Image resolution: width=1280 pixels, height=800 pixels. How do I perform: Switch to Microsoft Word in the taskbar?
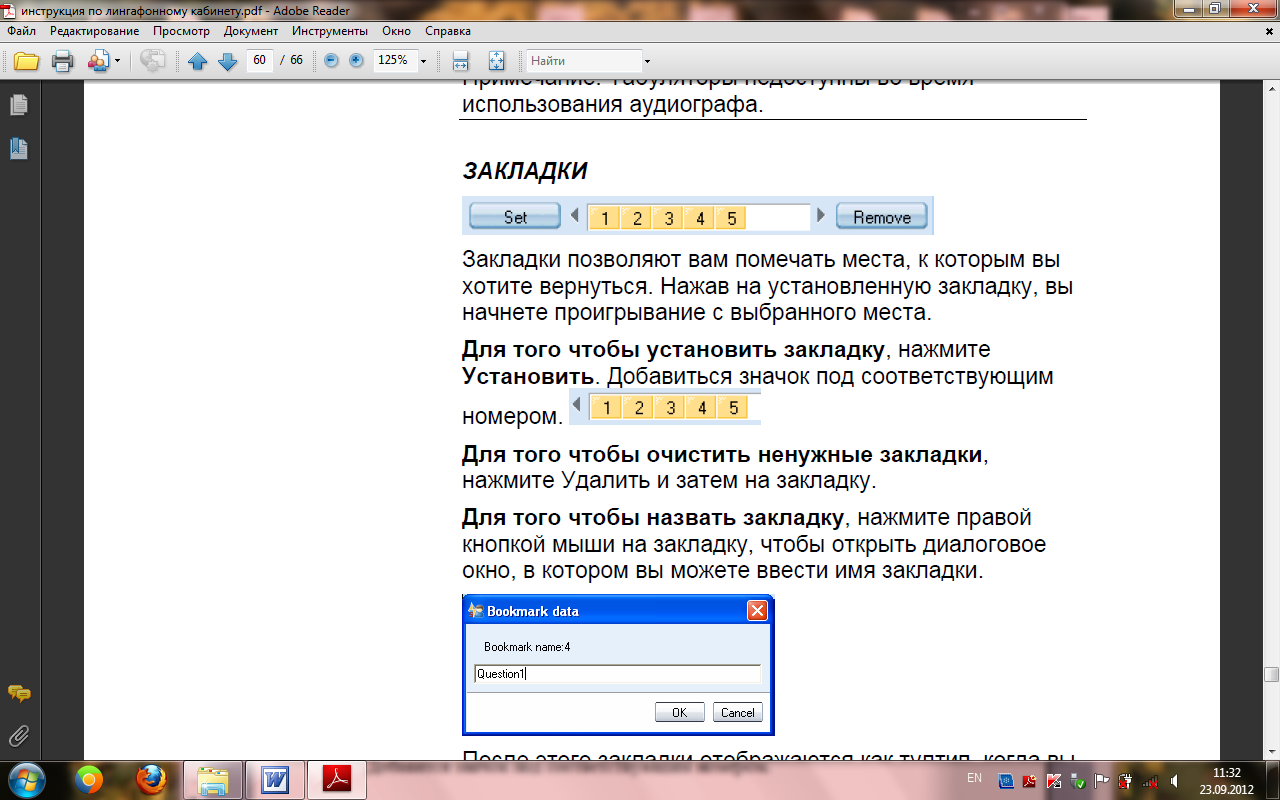[273, 780]
